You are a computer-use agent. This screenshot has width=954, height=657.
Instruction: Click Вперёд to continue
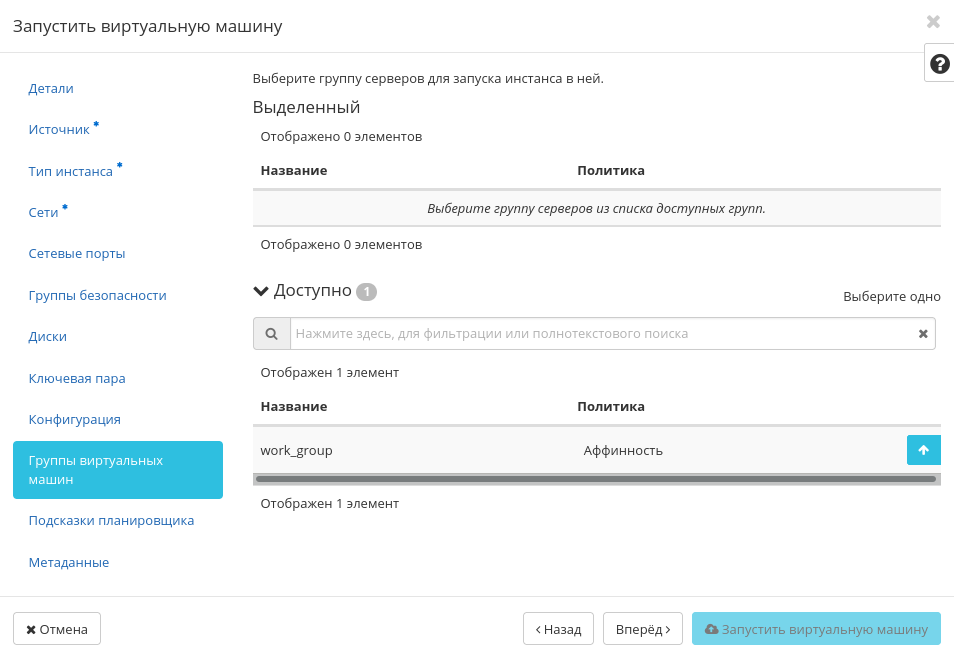642,628
